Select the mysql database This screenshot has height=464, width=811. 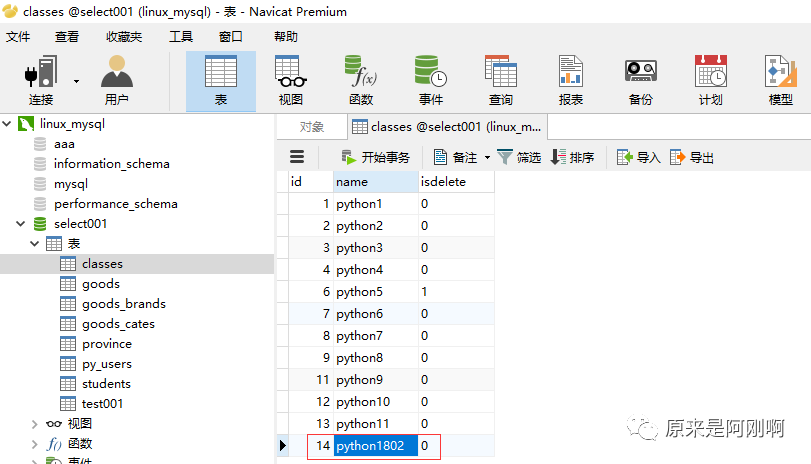point(71,184)
